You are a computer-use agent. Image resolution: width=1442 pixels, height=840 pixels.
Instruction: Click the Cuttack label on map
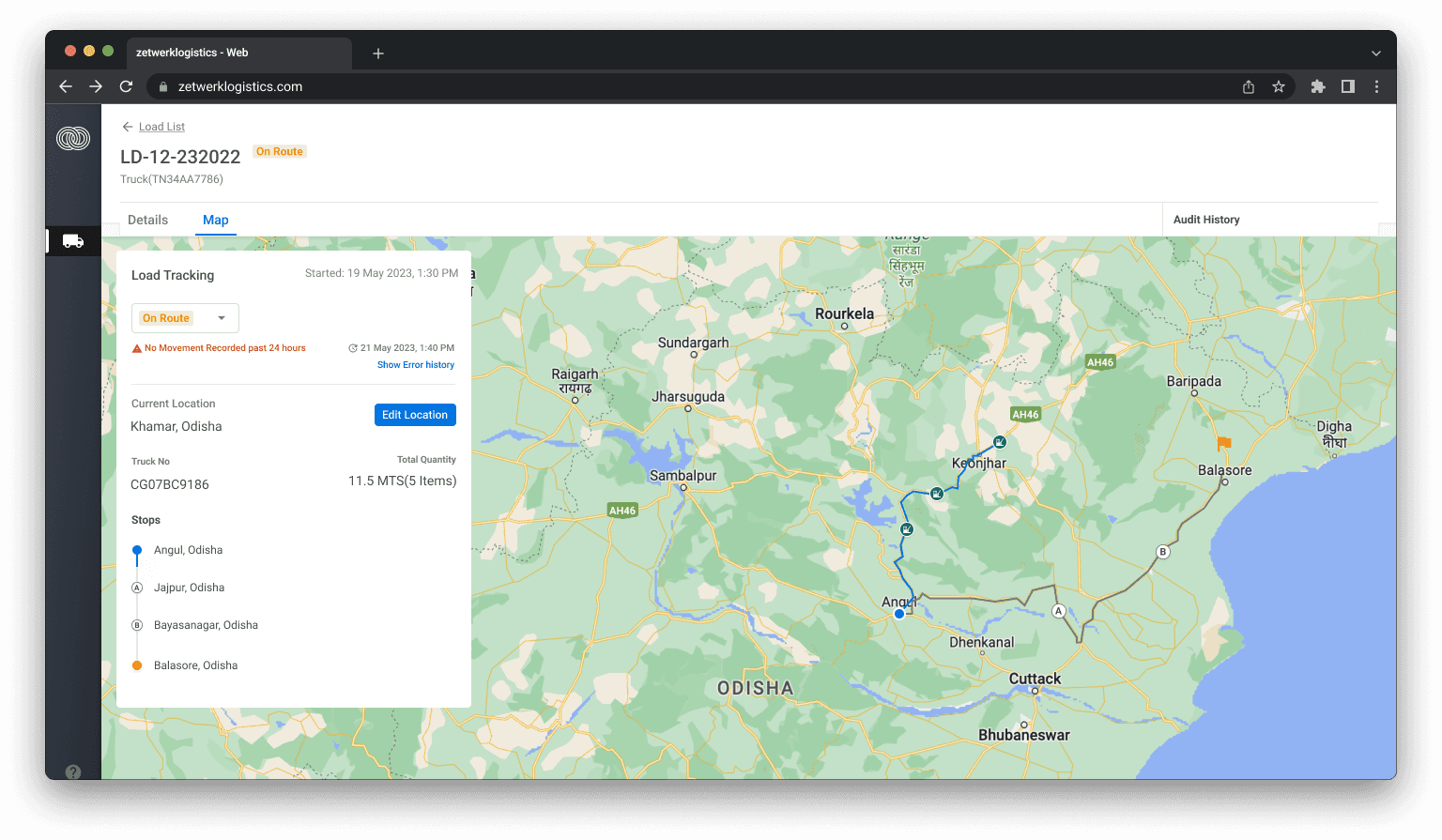[x=1035, y=679]
